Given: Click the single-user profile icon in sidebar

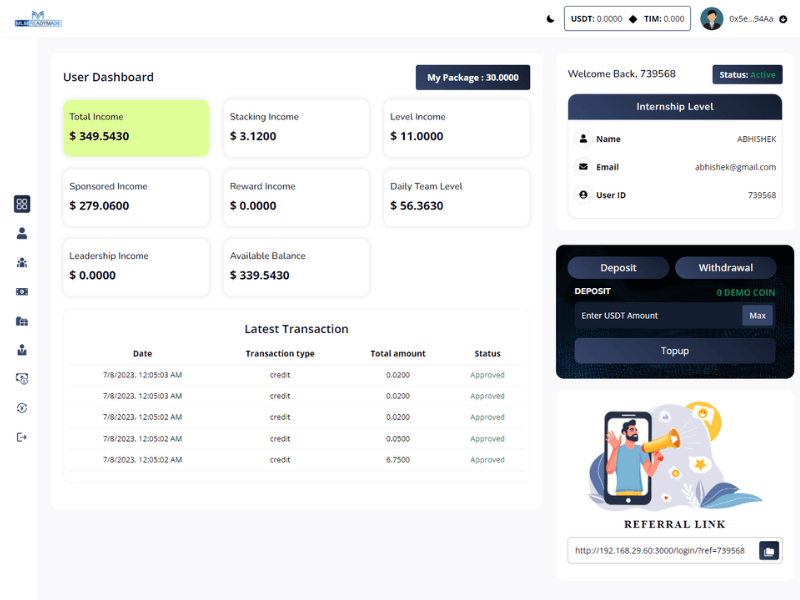Looking at the screenshot, I should click(x=22, y=233).
